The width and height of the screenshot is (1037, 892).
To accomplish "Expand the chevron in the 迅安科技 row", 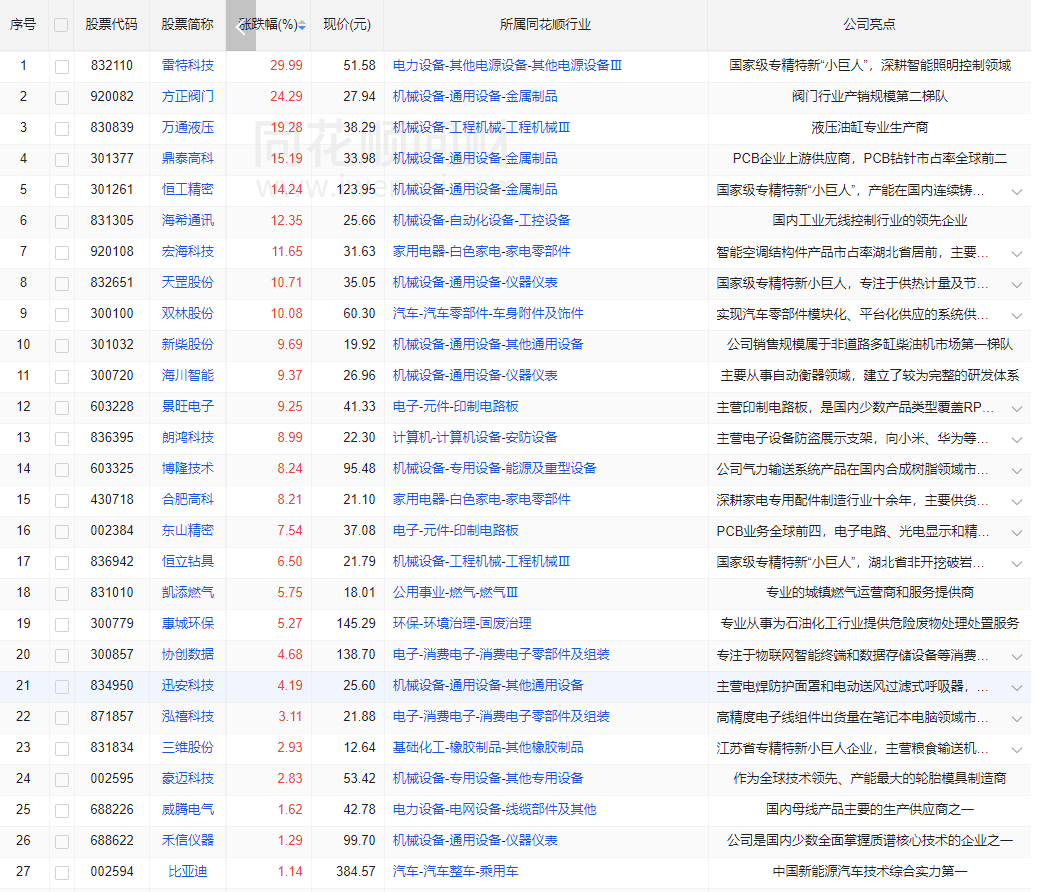I will point(1016,688).
